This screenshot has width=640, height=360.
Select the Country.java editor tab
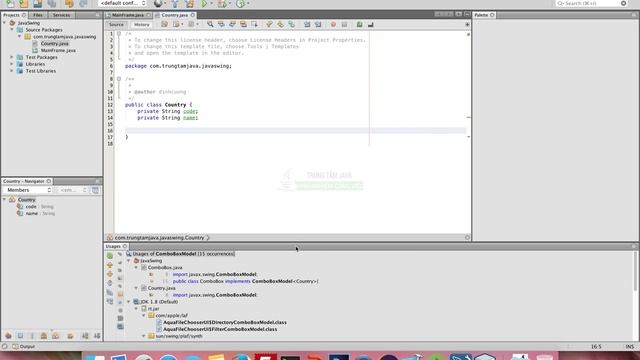pyautogui.click(x=175, y=15)
